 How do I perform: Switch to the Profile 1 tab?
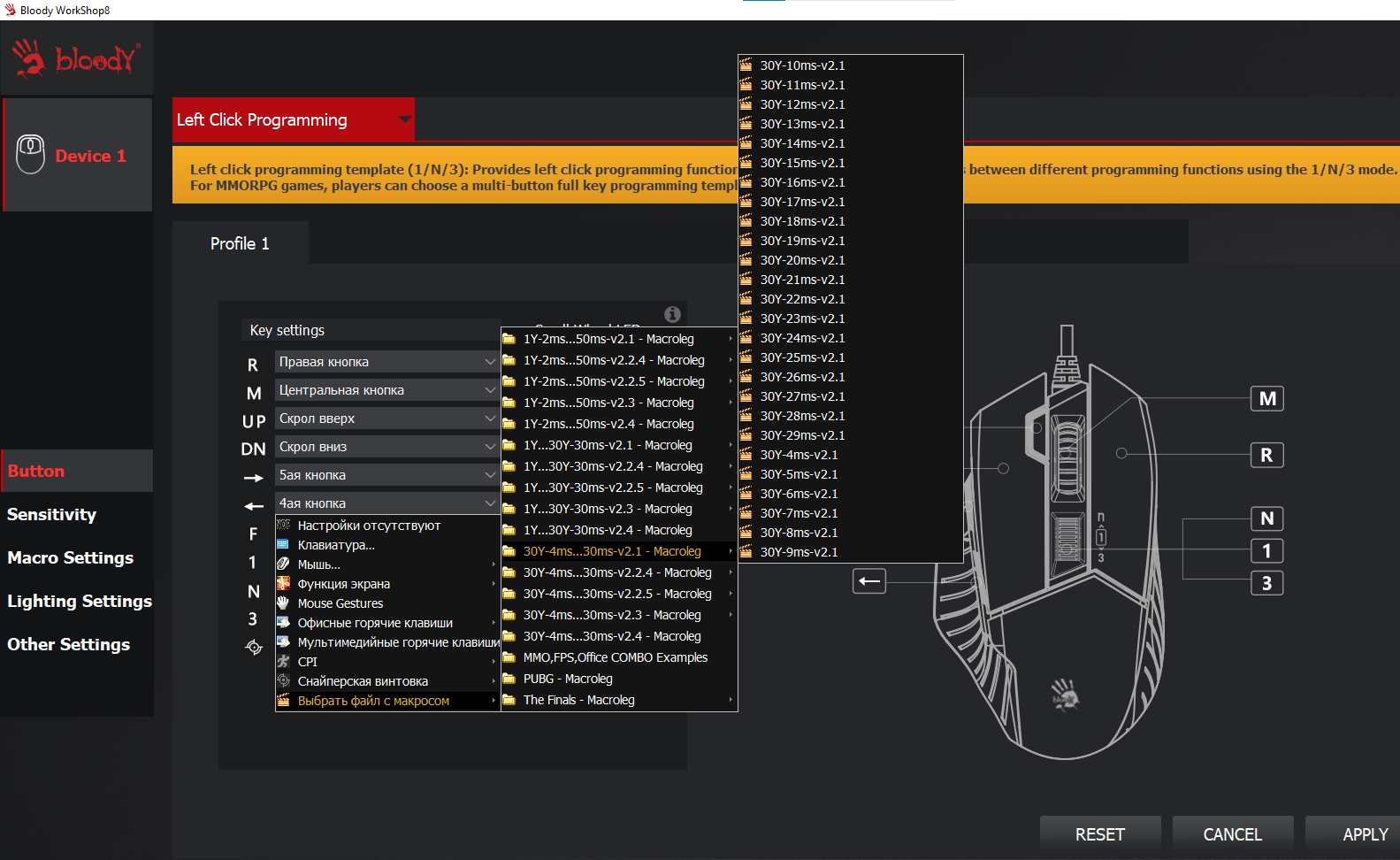click(x=240, y=243)
